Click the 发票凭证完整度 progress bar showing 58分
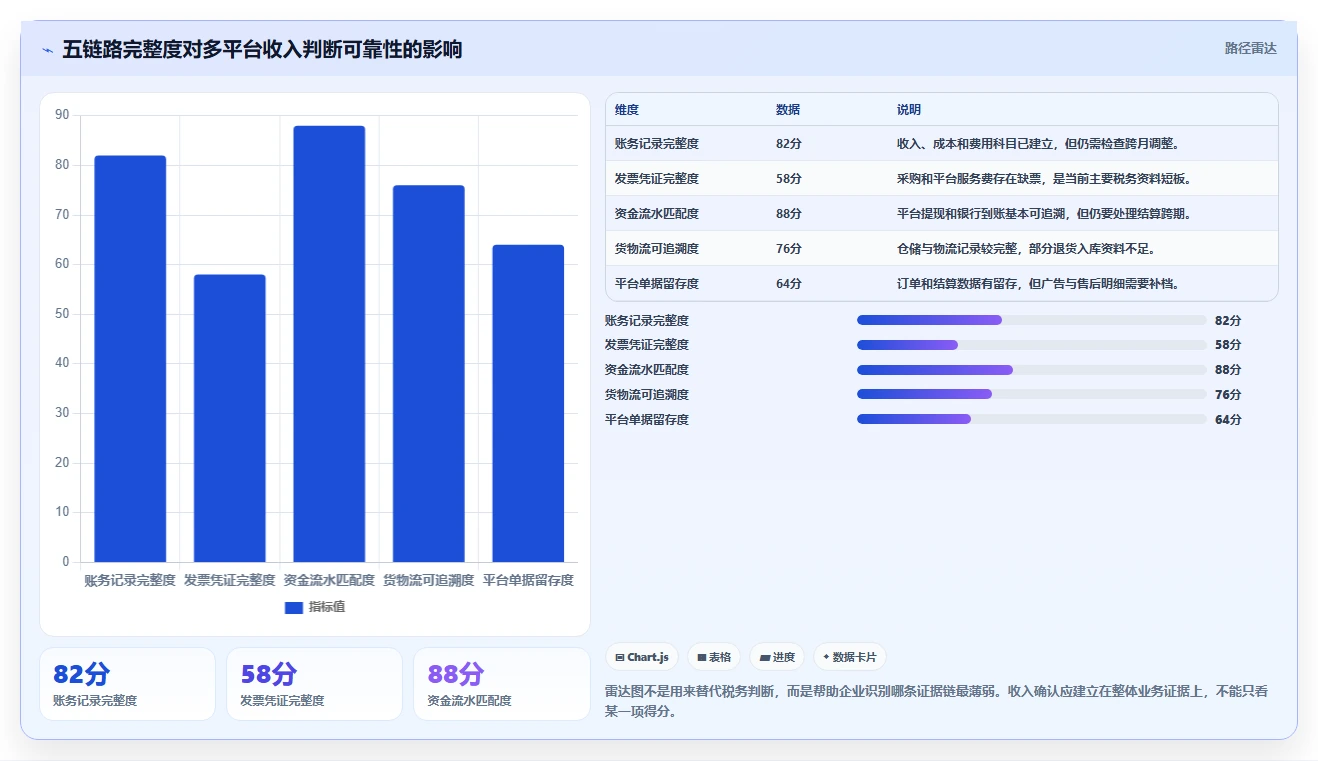Image resolution: width=1318 pixels, height=761 pixels. tap(1031, 345)
